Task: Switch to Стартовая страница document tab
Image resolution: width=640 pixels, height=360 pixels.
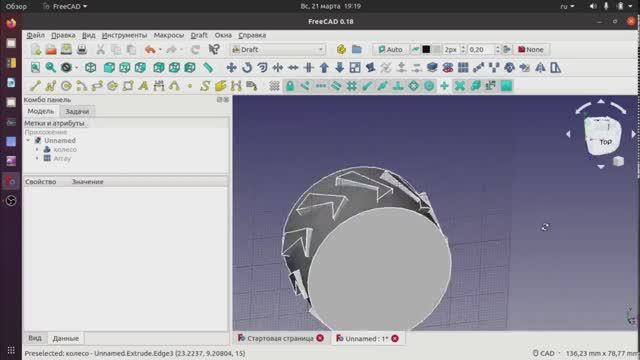Action: tap(280, 338)
